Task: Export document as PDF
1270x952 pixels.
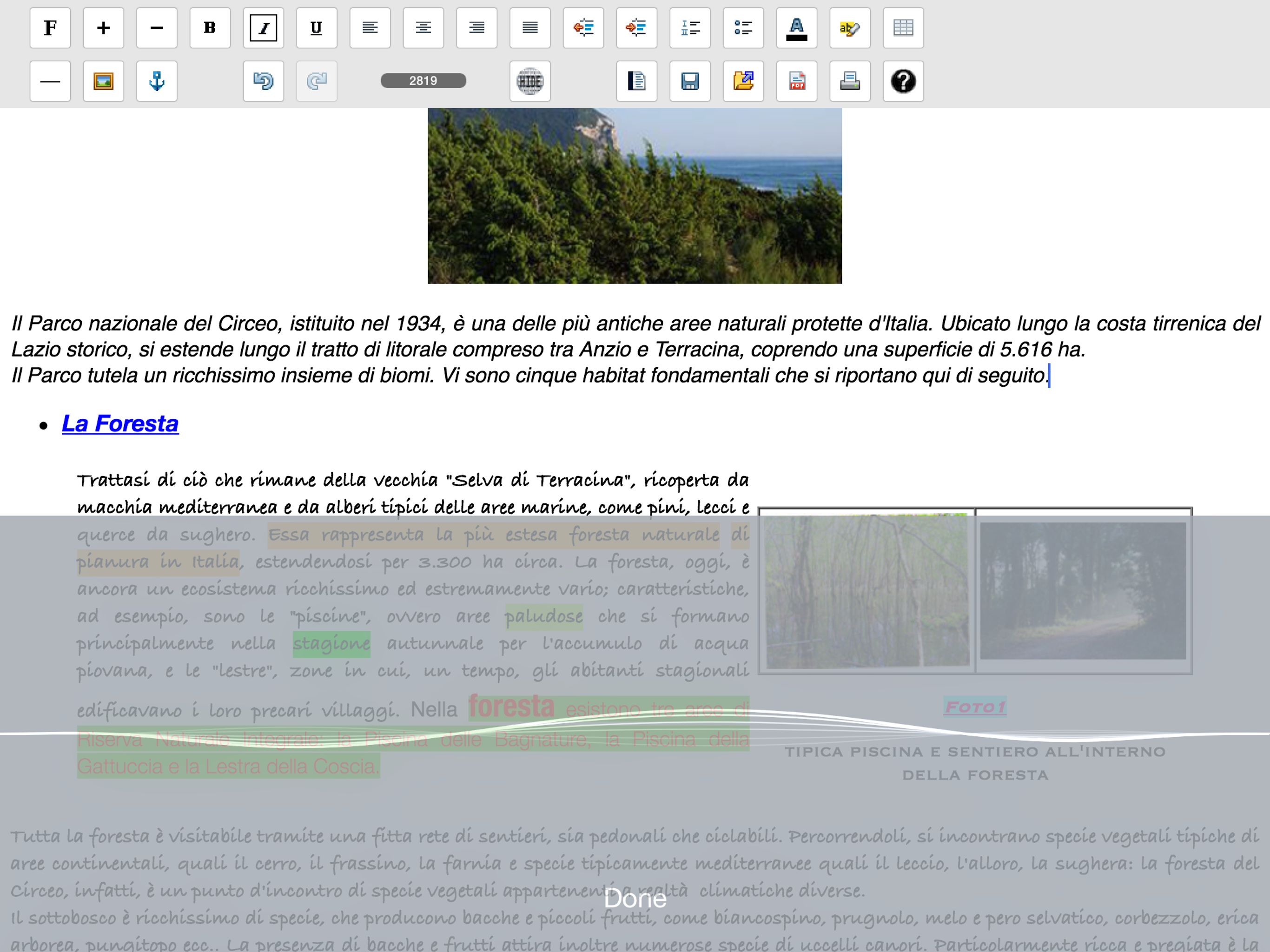Action: [796, 81]
